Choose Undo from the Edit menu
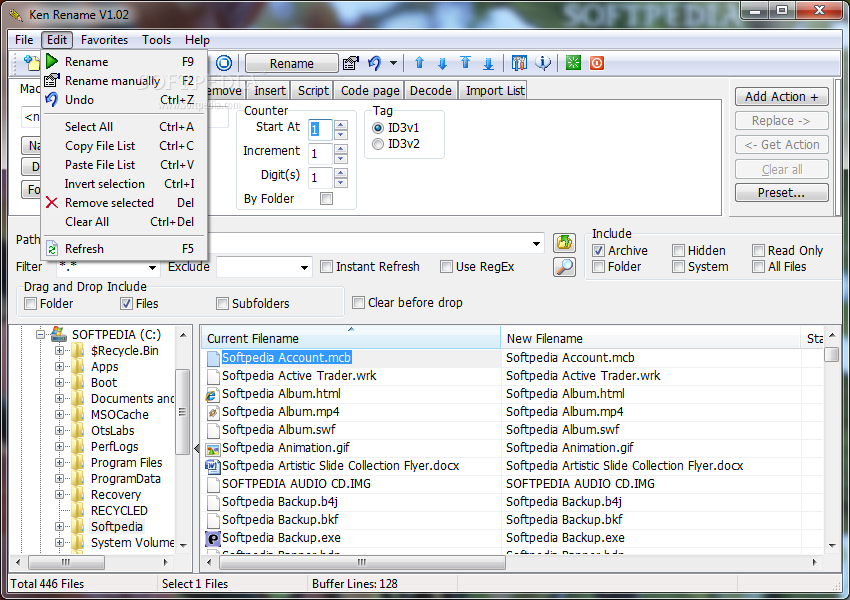This screenshot has width=850, height=600. click(124, 100)
